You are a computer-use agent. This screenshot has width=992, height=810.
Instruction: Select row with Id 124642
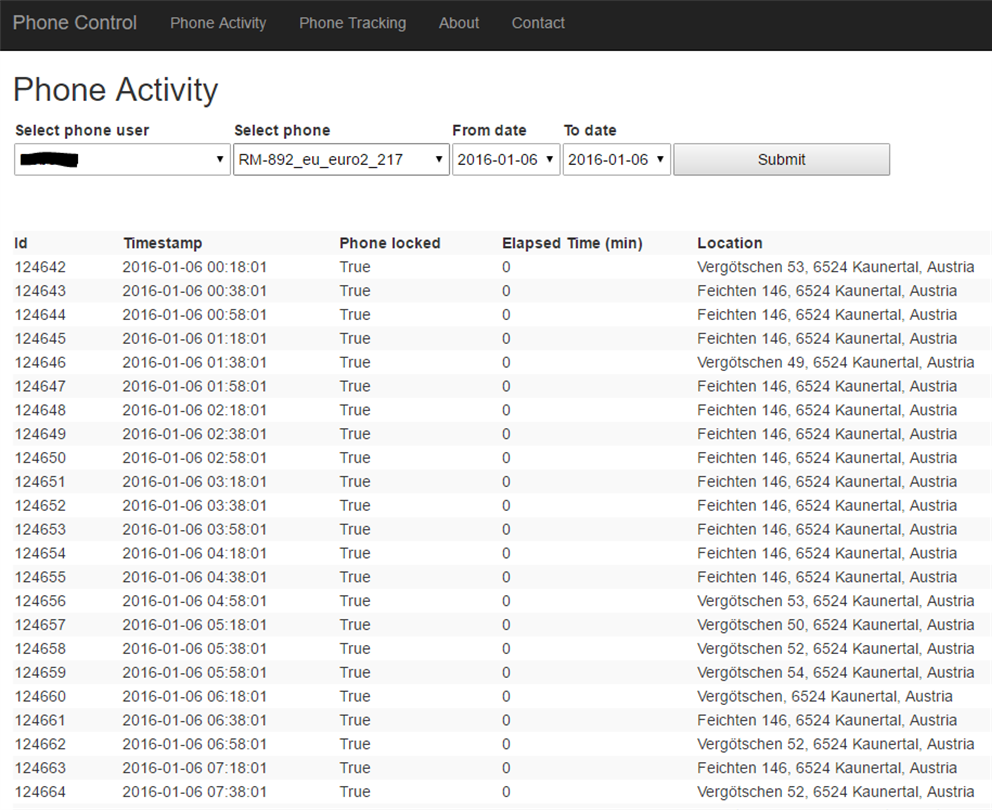41,267
